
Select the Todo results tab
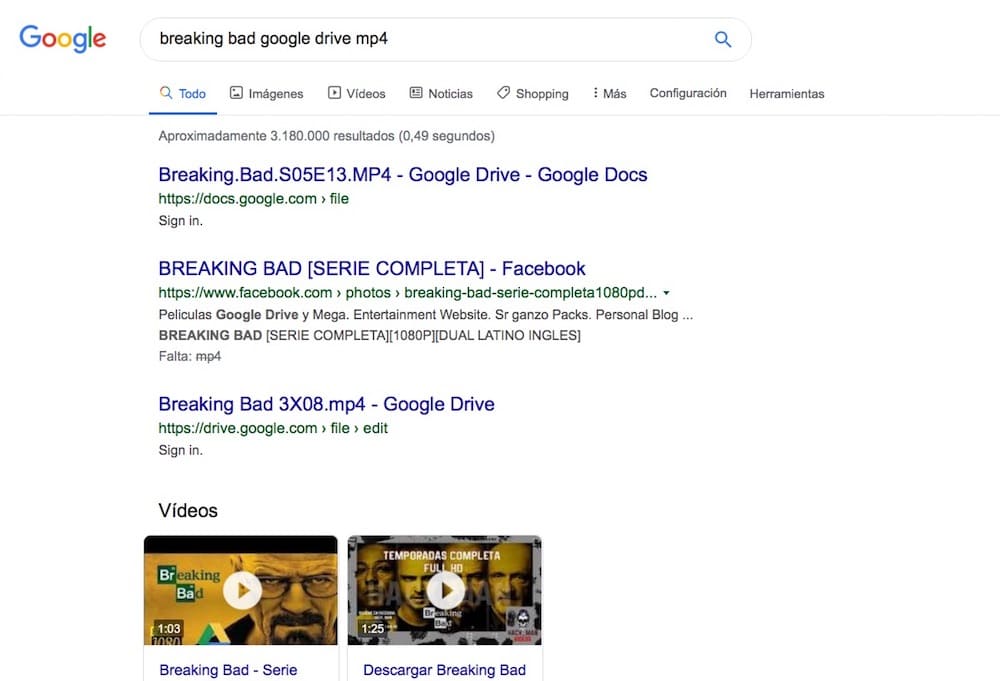183,93
